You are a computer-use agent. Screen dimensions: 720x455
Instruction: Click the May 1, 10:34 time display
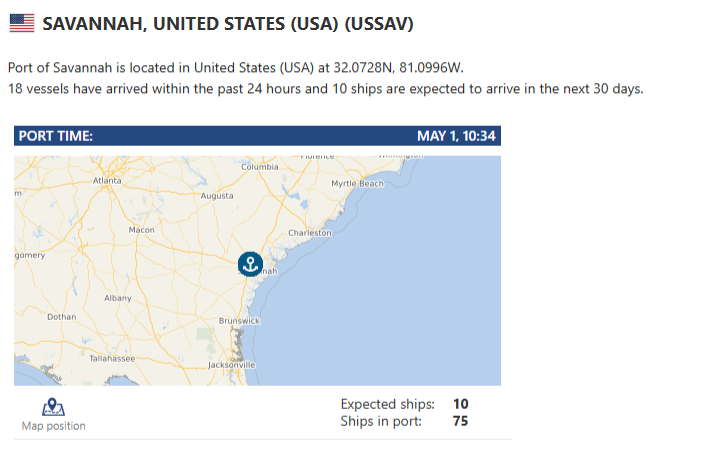point(456,136)
